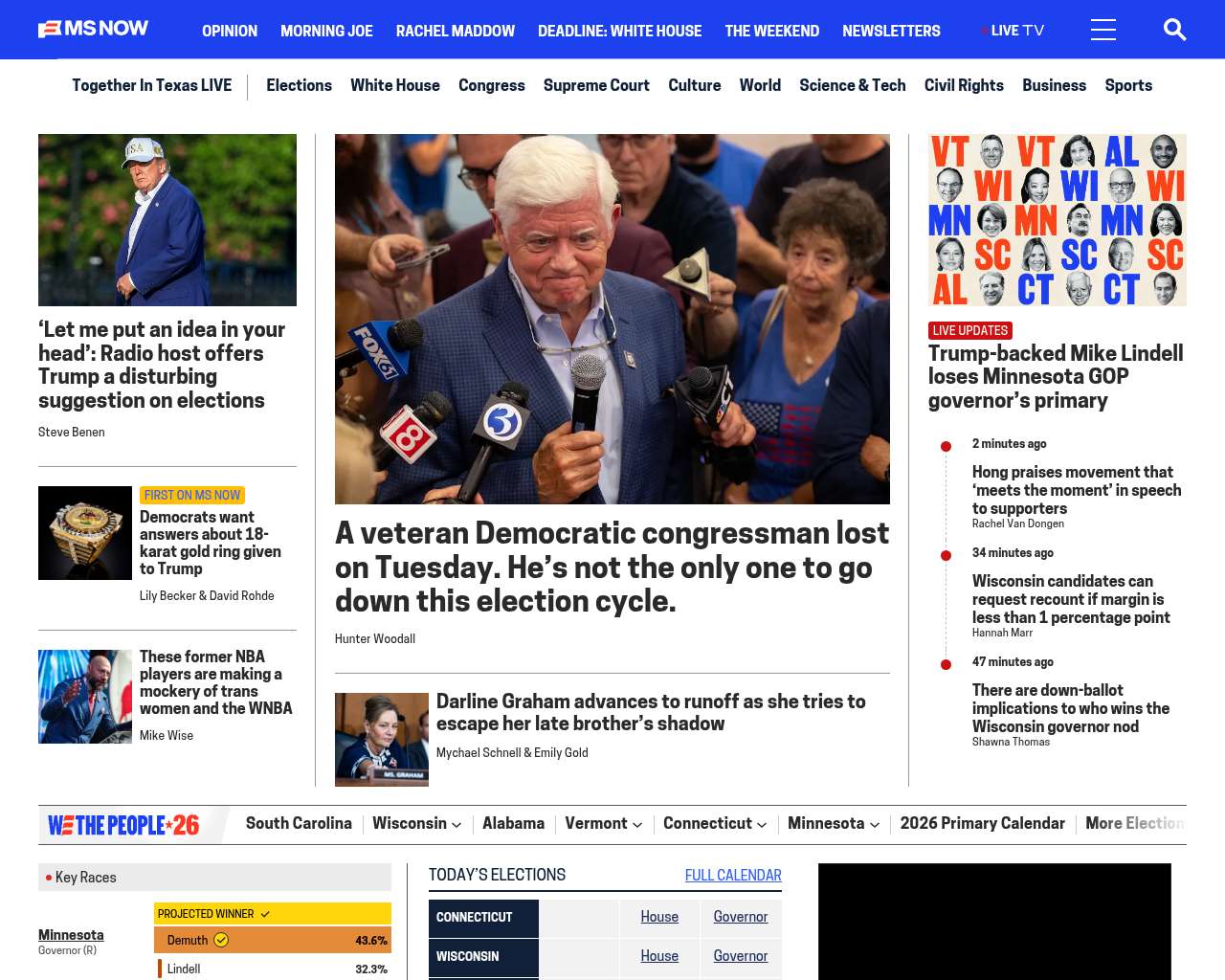The height and width of the screenshot is (980, 1225).
Task: Open 2026 Primary Calendar link
Action: pos(982,824)
